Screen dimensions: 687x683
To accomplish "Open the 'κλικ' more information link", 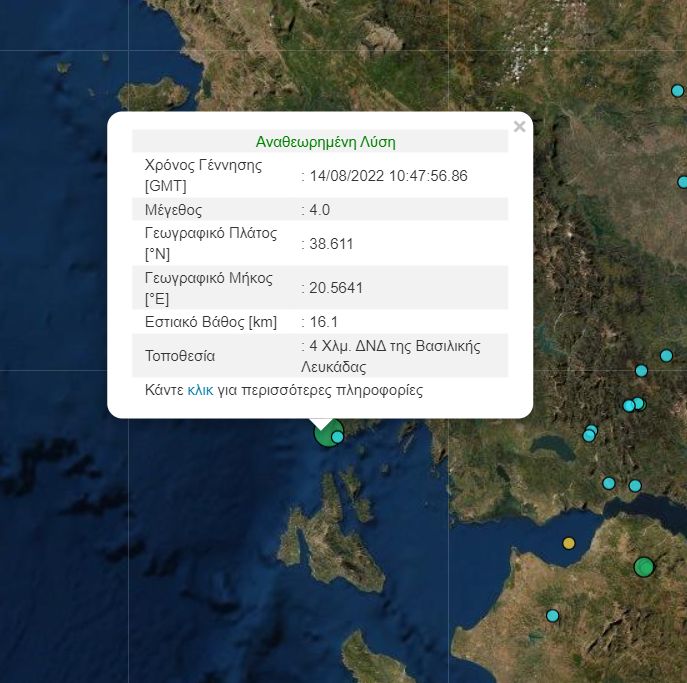I will point(200,390).
